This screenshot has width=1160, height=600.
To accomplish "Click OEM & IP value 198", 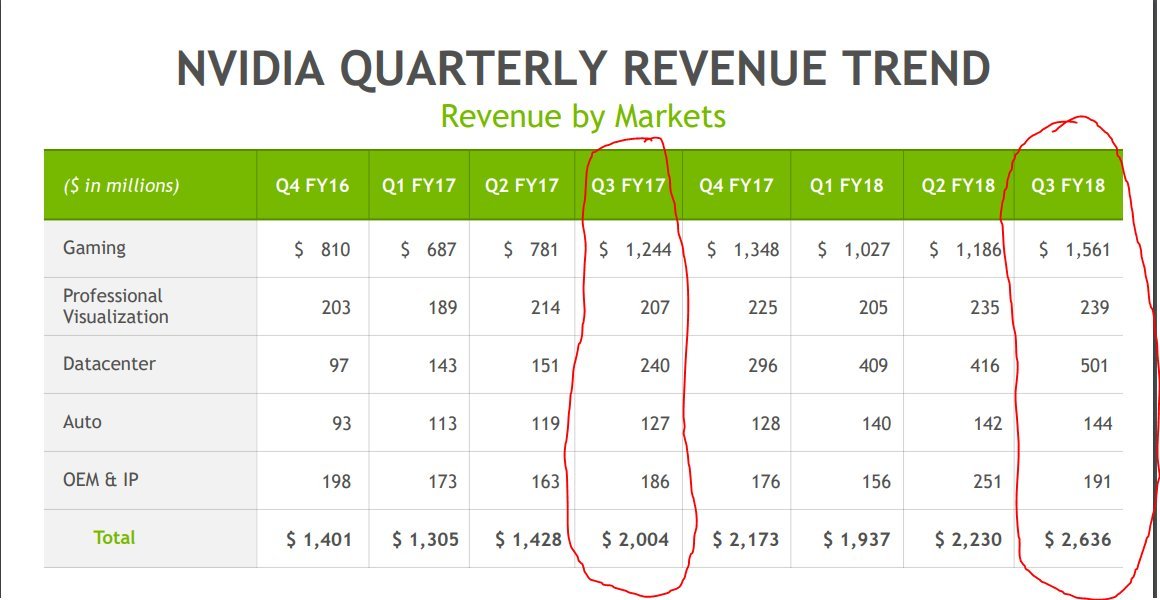I will (337, 481).
